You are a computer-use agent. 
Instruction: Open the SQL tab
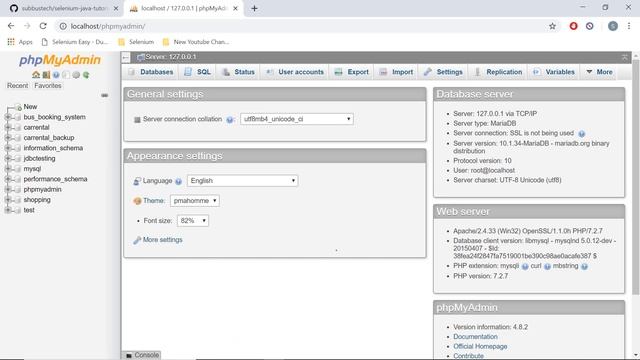[198, 72]
